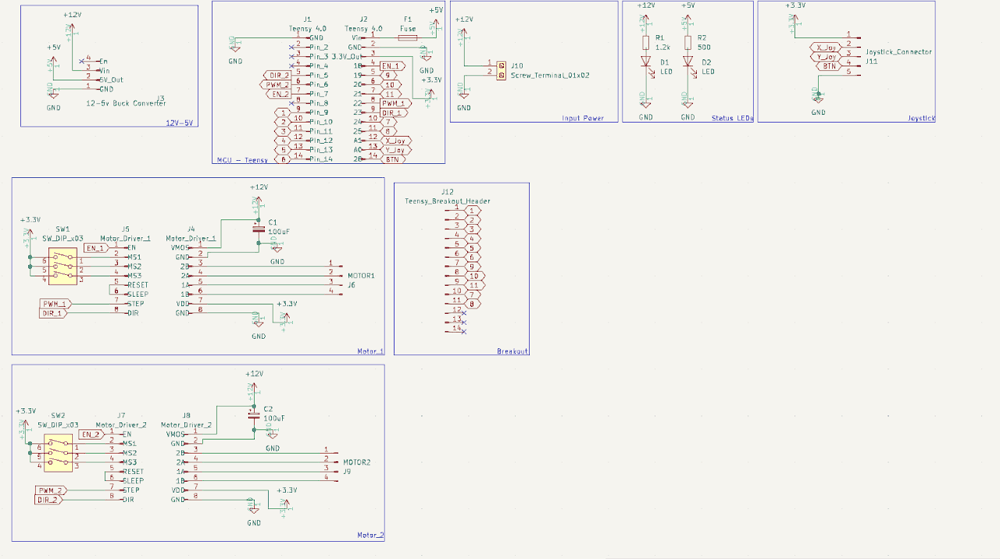
Task: Select the F1 Fuse symbol
Action: (408, 38)
